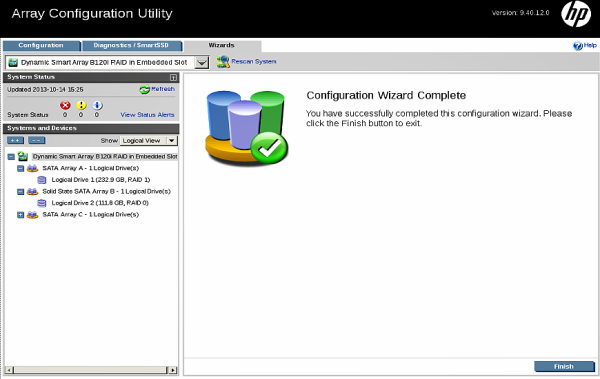Click the Logical Drive 2 icon
Screen dimensions: 600x379
pyautogui.click(x=42, y=203)
